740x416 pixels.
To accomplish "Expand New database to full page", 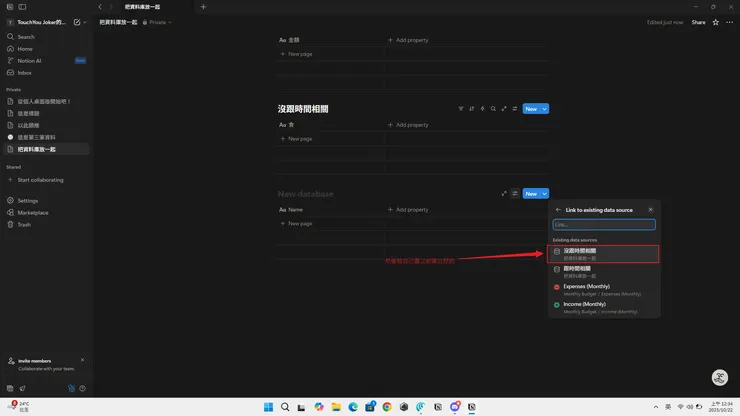I will click(x=504, y=194).
